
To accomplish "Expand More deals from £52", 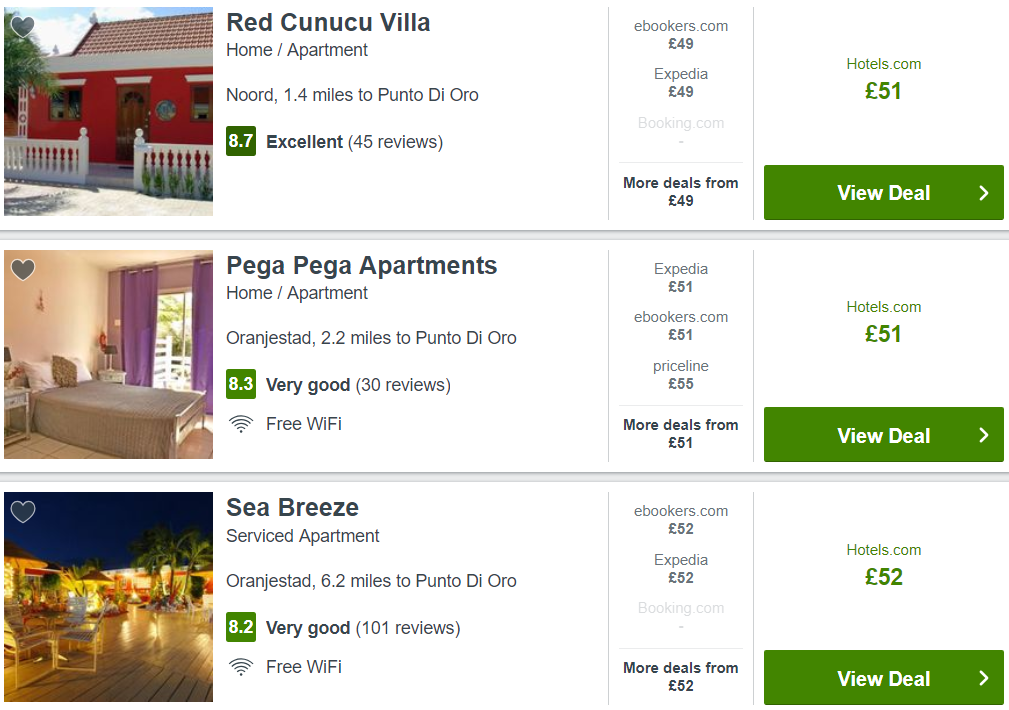I will pyautogui.click(x=681, y=677).
